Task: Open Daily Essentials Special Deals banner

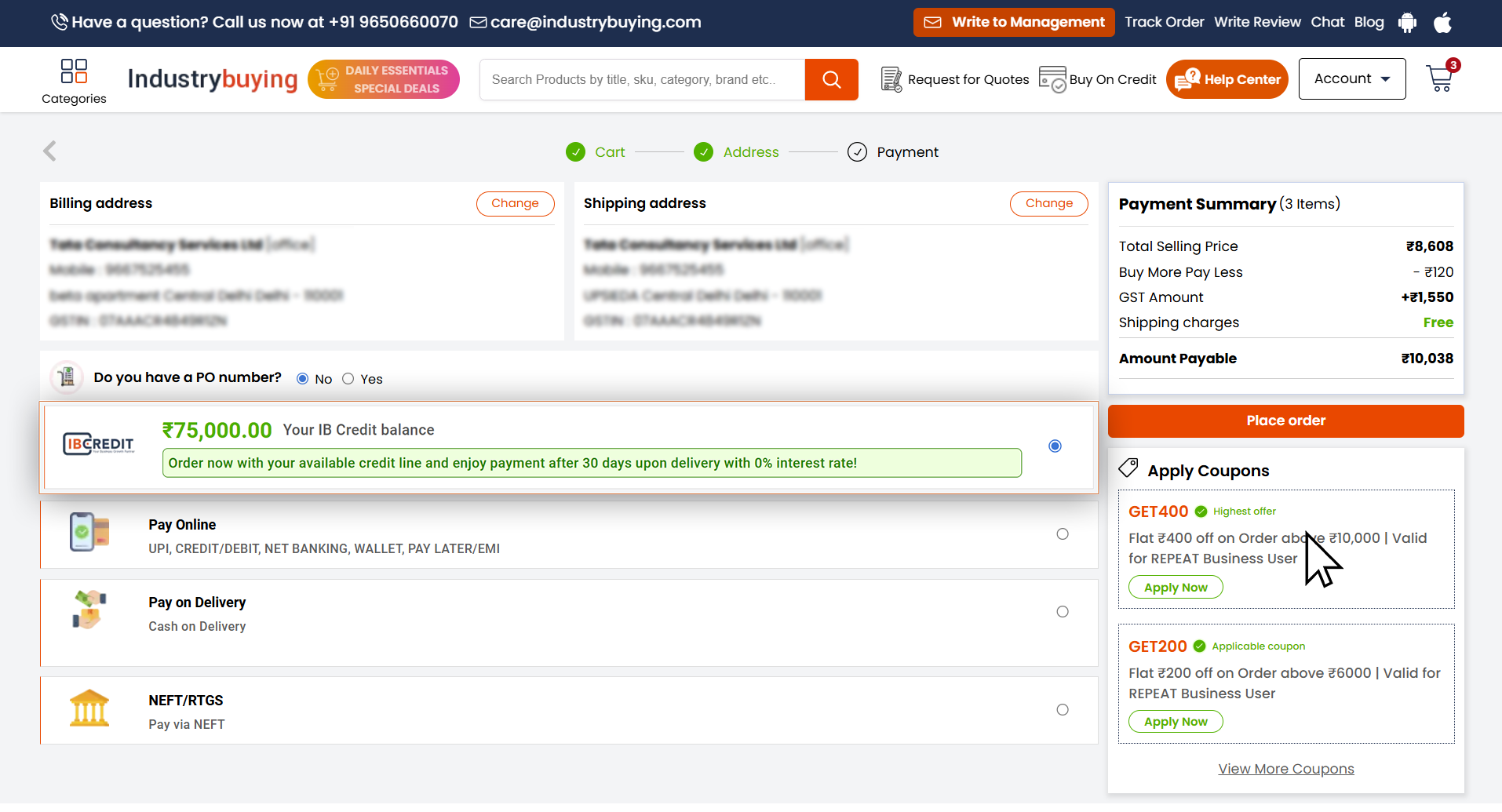Action: click(x=384, y=79)
